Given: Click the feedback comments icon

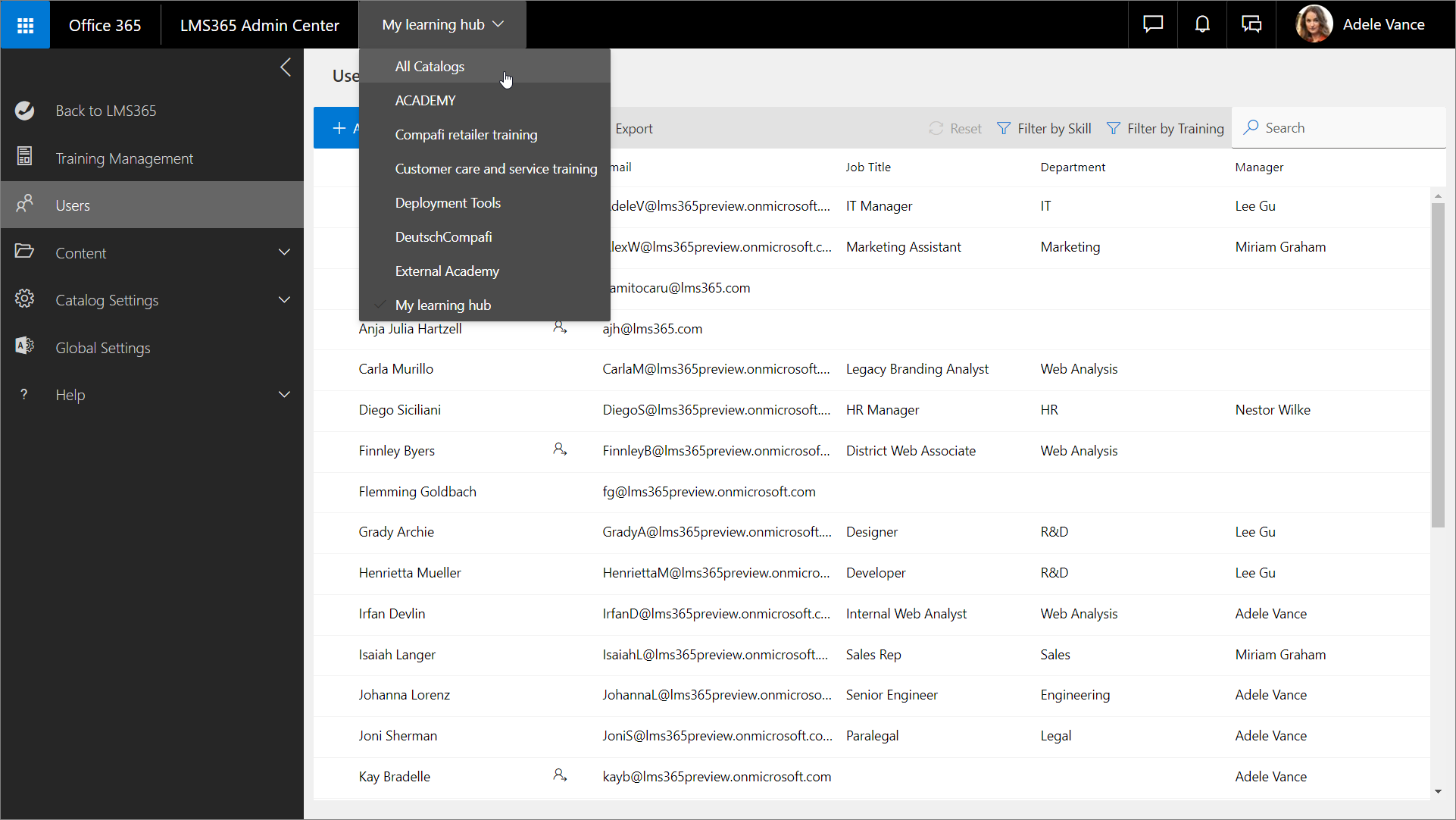Looking at the screenshot, I should click(1251, 25).
